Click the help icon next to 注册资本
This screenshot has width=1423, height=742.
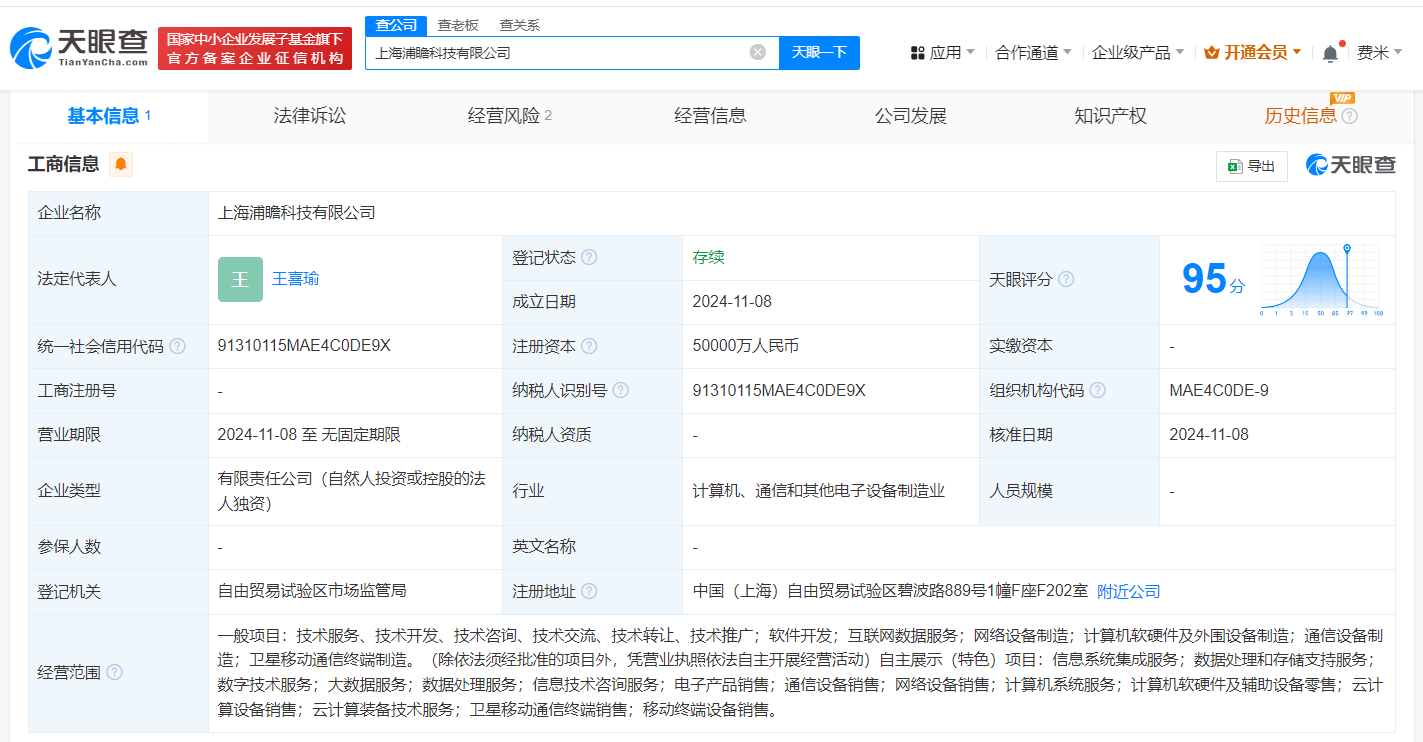pyautogui.click(x=590, y=346)
